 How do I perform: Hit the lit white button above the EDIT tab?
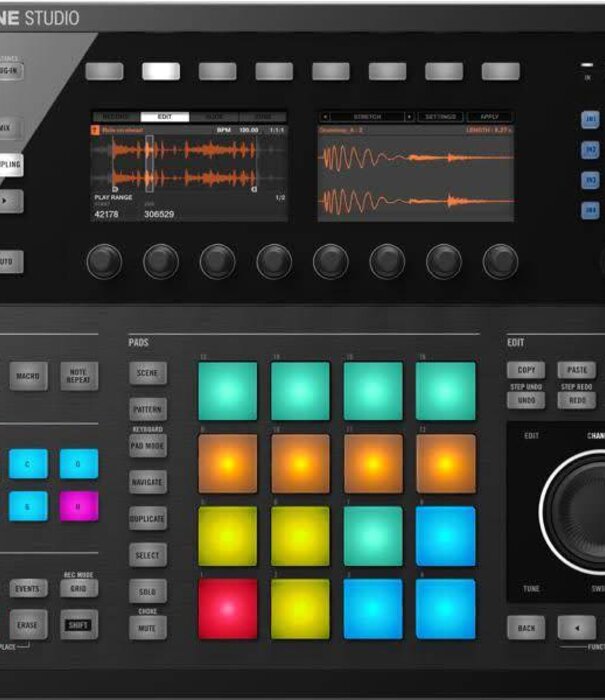(161, 72)
